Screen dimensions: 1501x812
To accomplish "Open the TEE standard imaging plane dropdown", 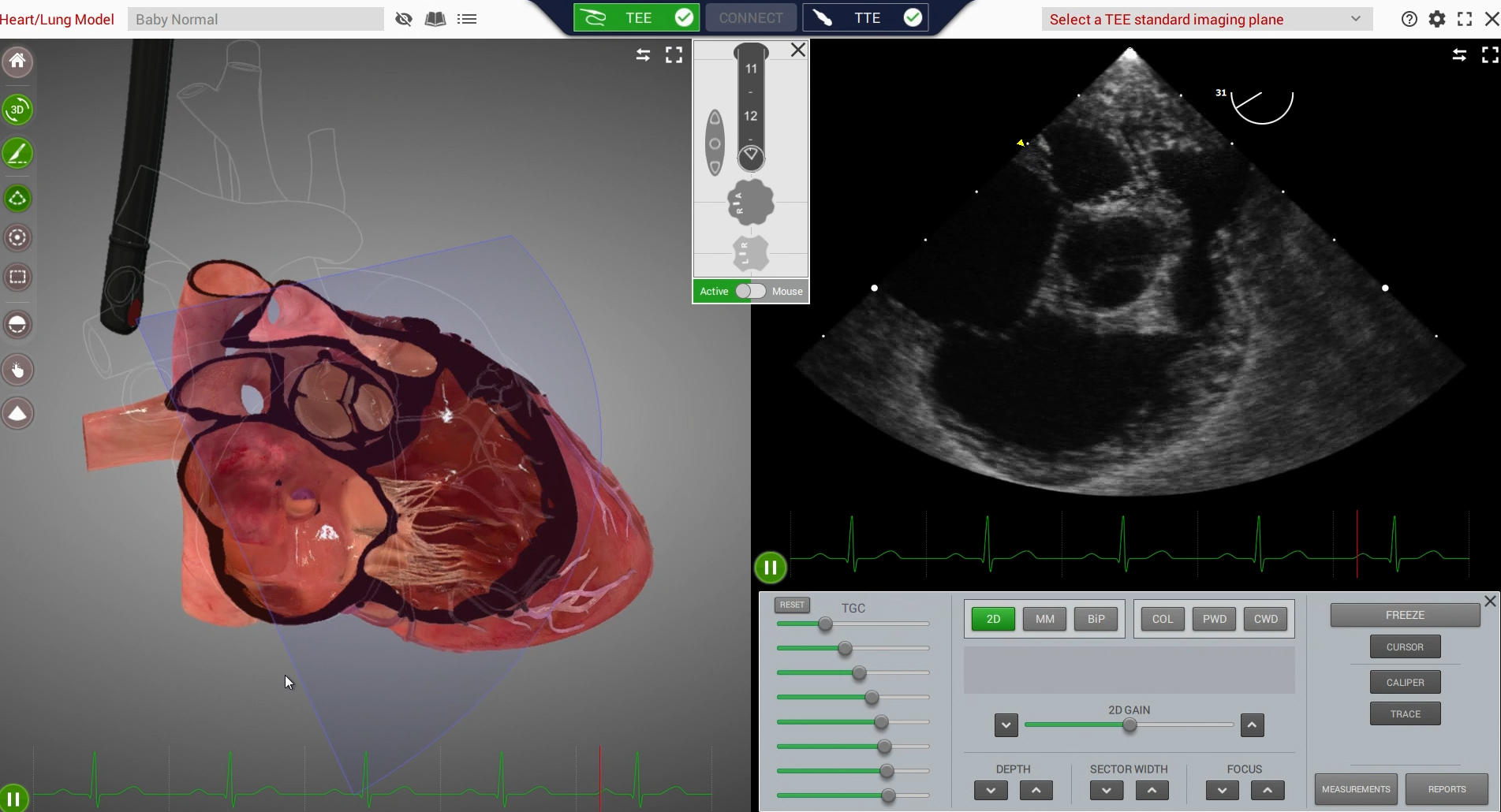I will pos(1207,19).
